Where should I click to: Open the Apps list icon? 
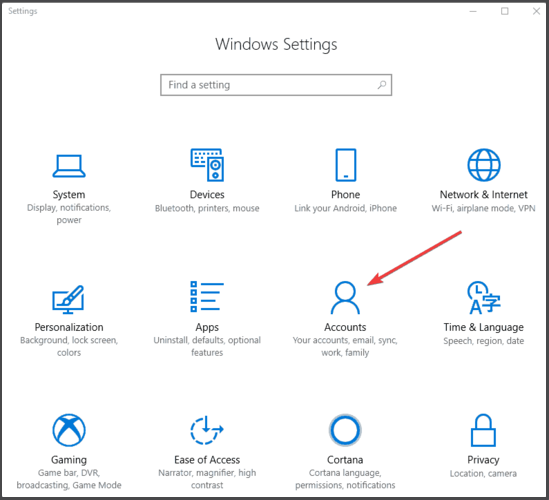tap(207, 296)
